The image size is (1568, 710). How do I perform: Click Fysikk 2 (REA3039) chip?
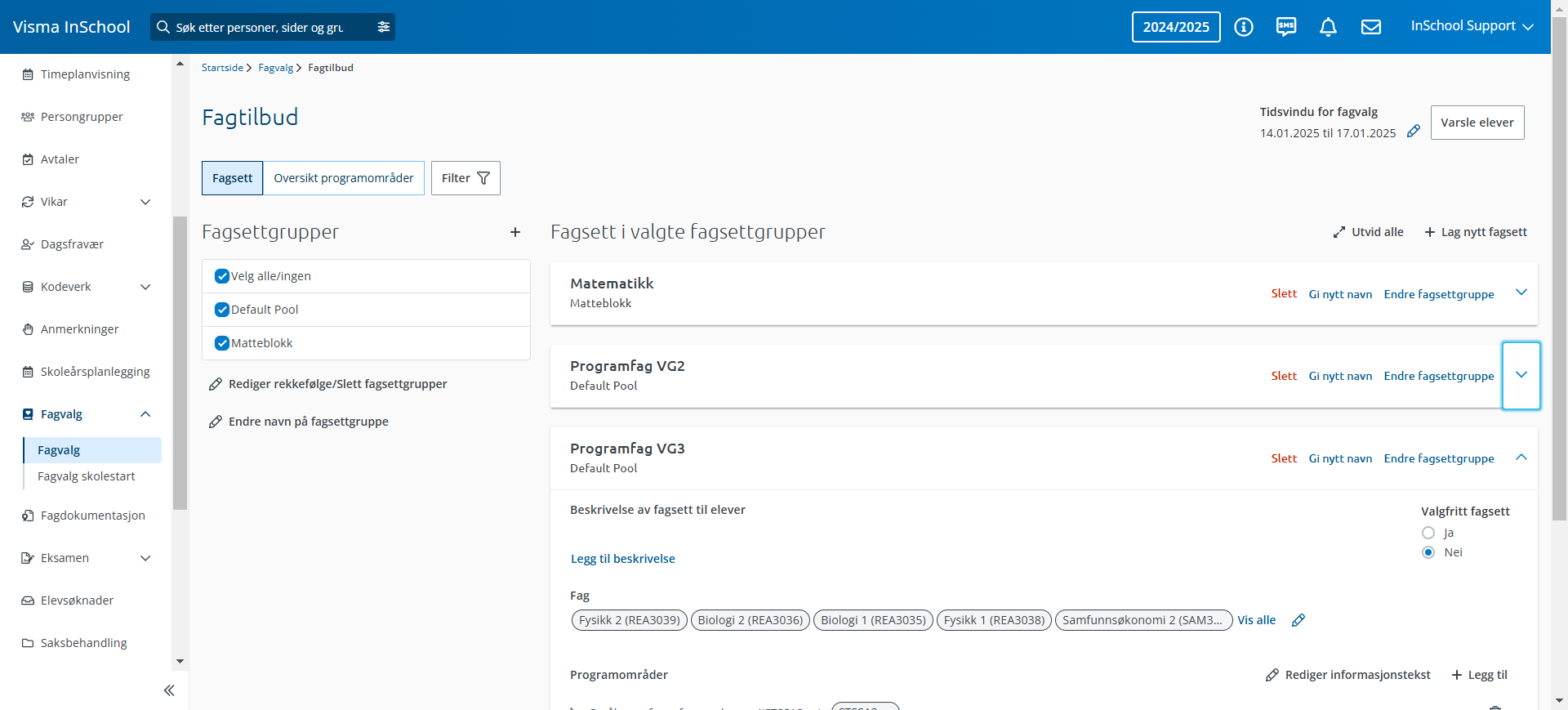coord(630,620)
